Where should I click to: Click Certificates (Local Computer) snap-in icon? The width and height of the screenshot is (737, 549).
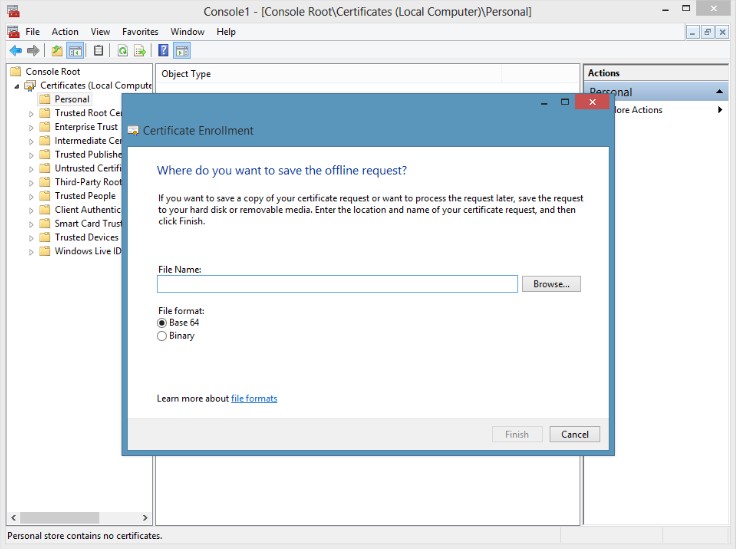pyautogui.click(x=30, y=86)
